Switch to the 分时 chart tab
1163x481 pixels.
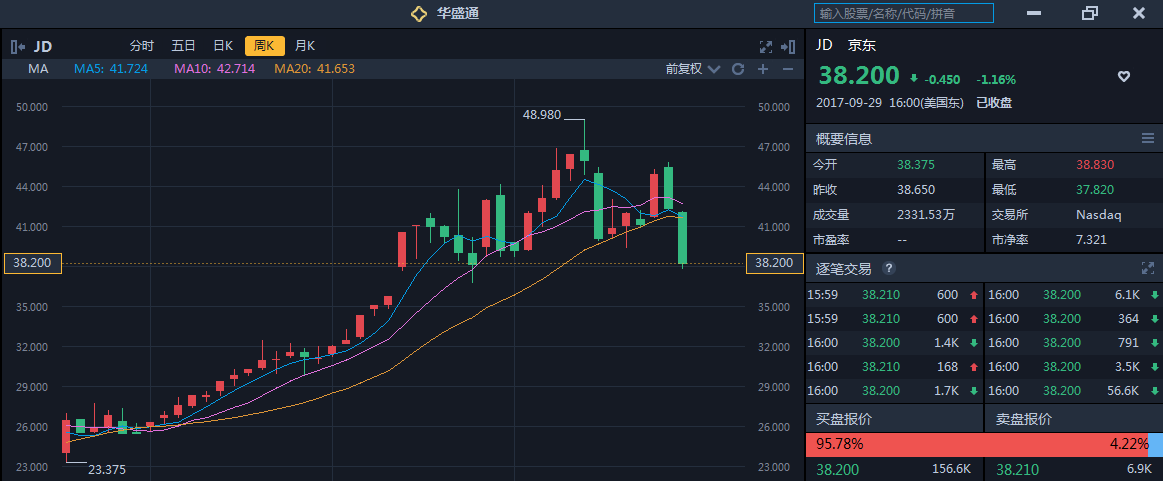point(142,46)
